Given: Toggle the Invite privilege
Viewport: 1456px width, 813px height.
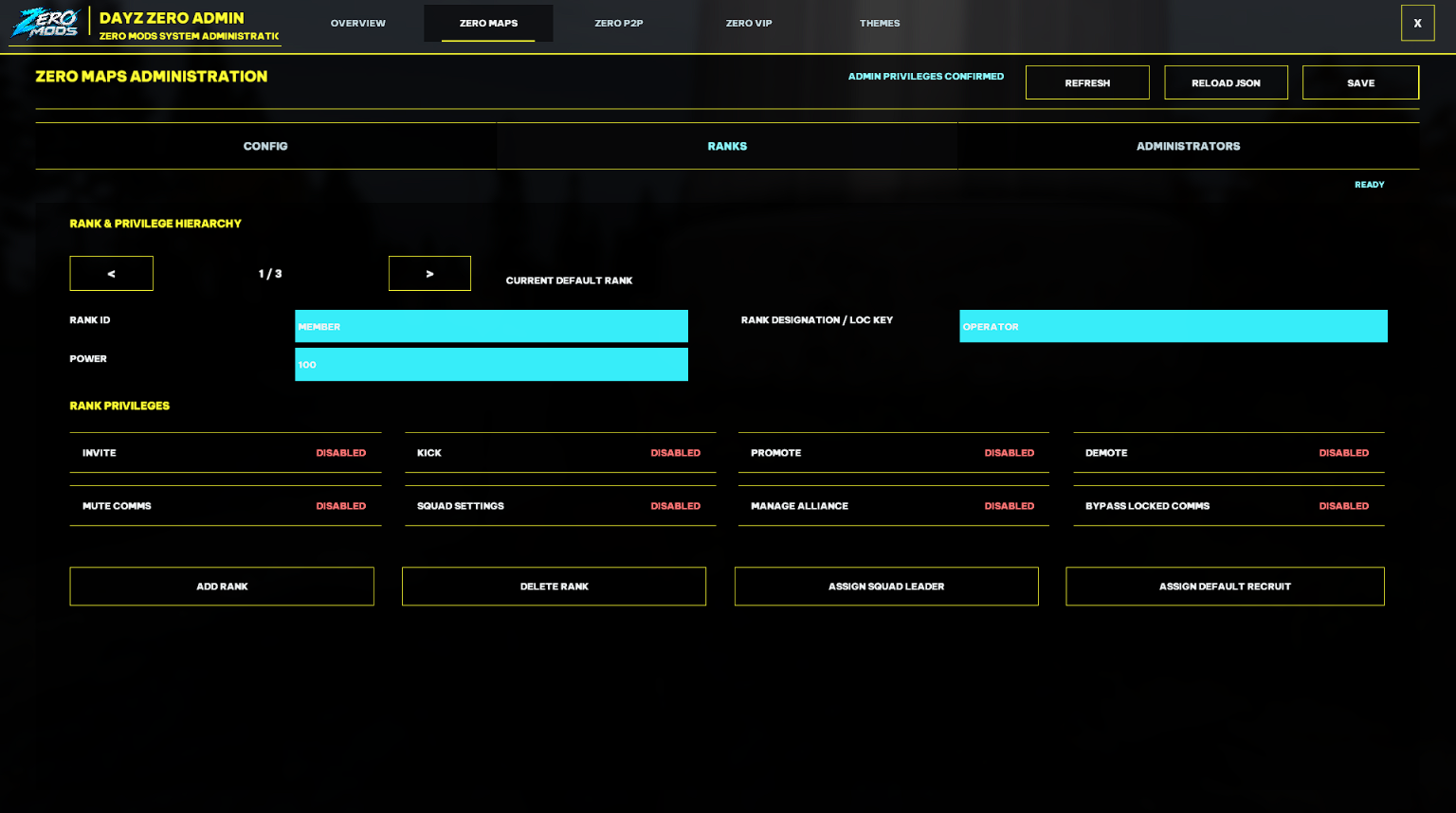Looking at the screenshot, I should tap(226, 453).
